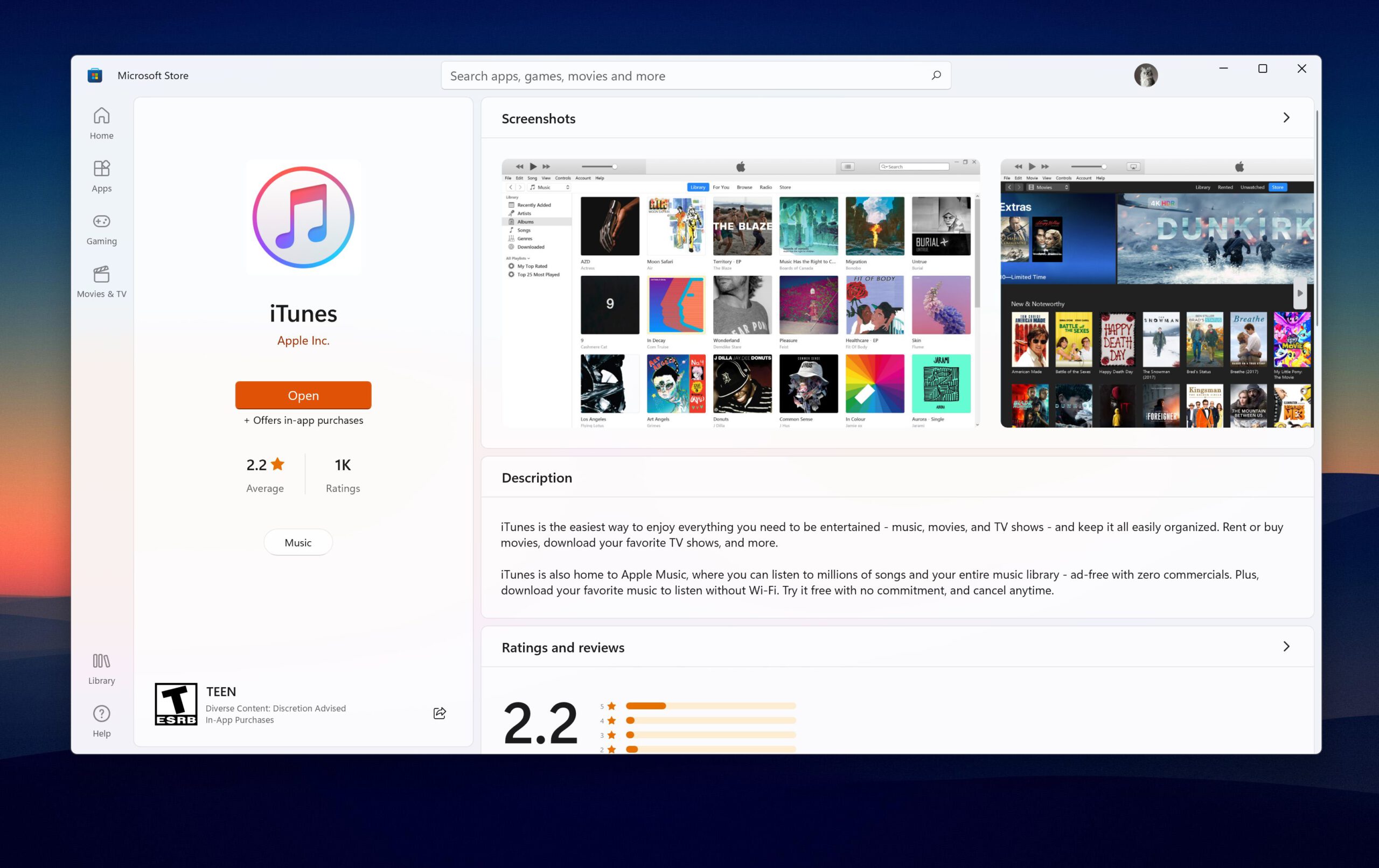Expand Ratings and reviews chevron
Screen dimensions: 1379x868
click(1286, 646)
